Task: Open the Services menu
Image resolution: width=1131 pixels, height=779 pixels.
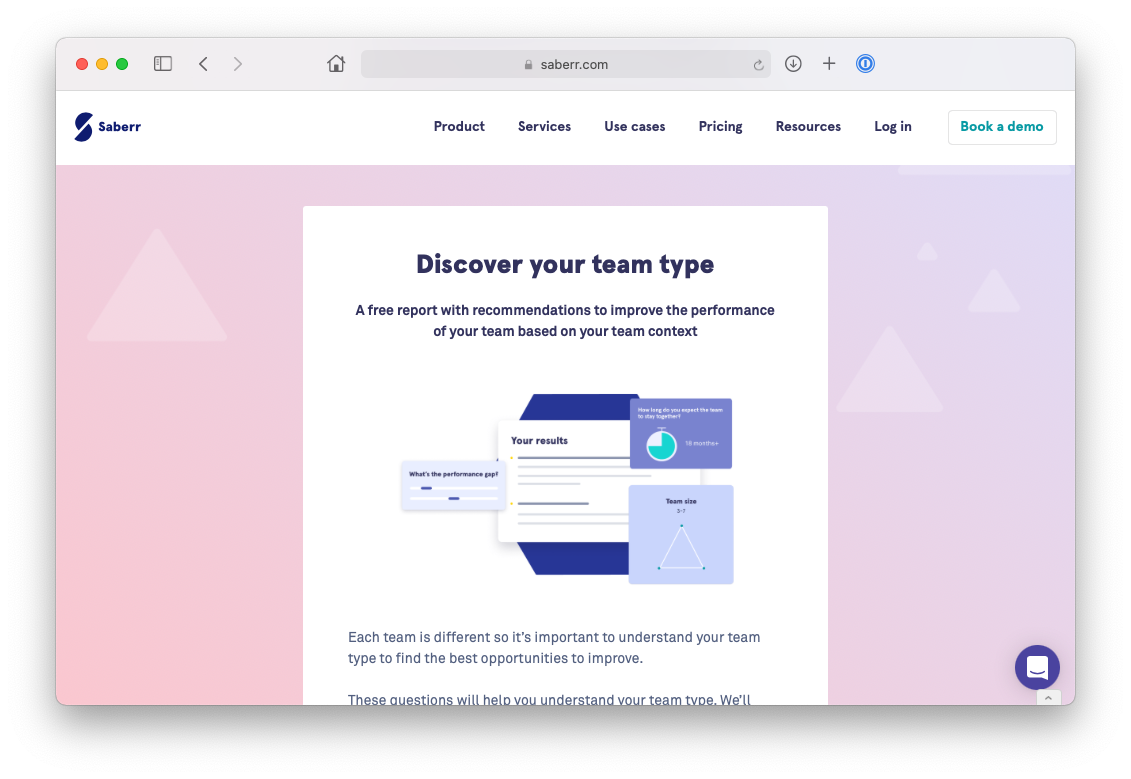Action: [x=544, y=126]
